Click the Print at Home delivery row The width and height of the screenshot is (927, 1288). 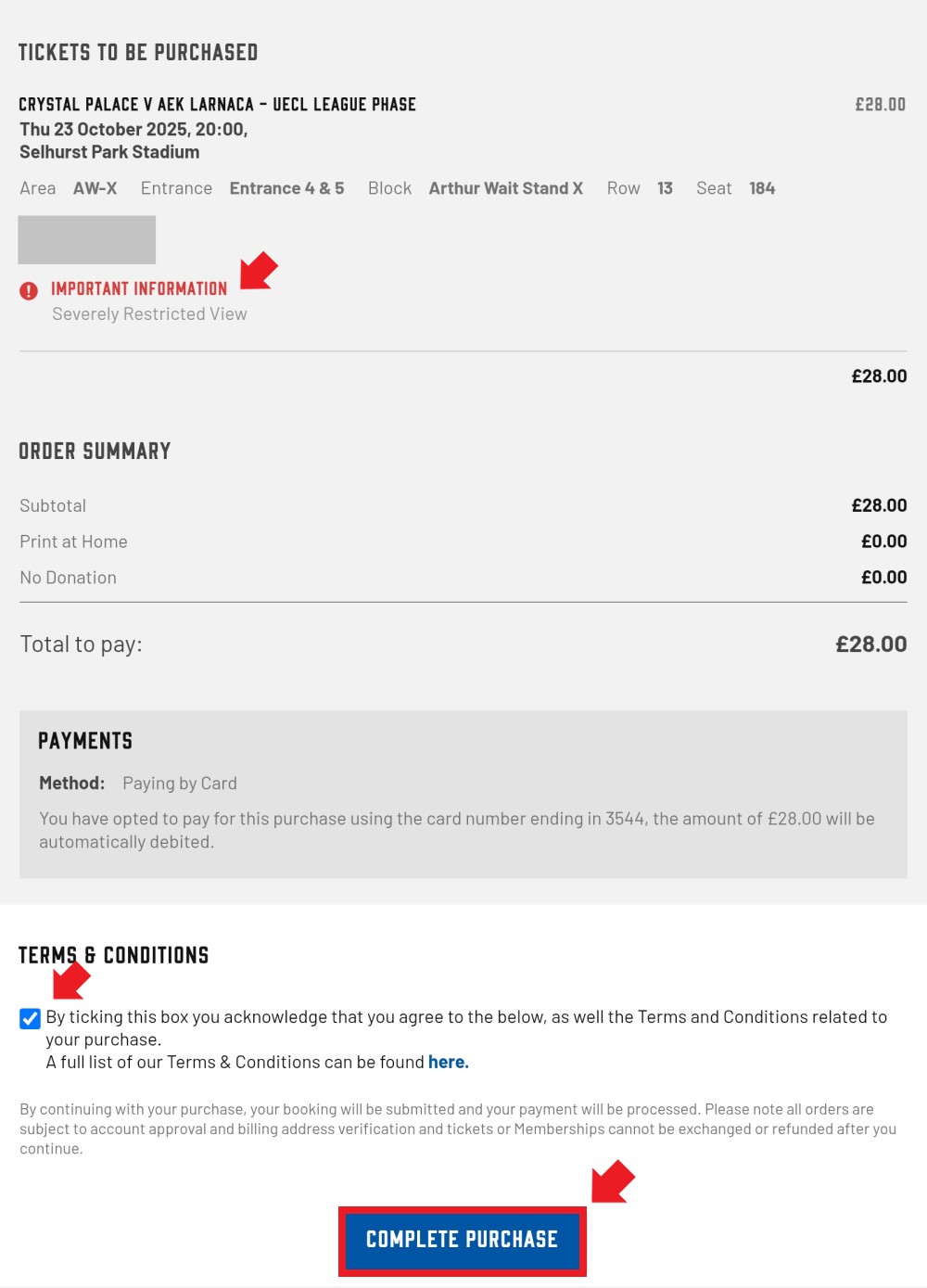[x=73, y=542]
